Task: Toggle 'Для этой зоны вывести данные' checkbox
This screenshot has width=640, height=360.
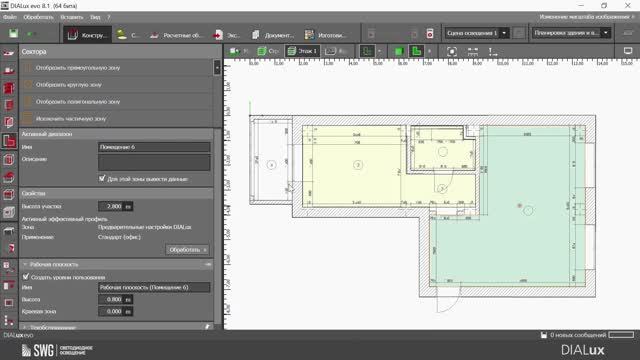Action: [102, 178]
